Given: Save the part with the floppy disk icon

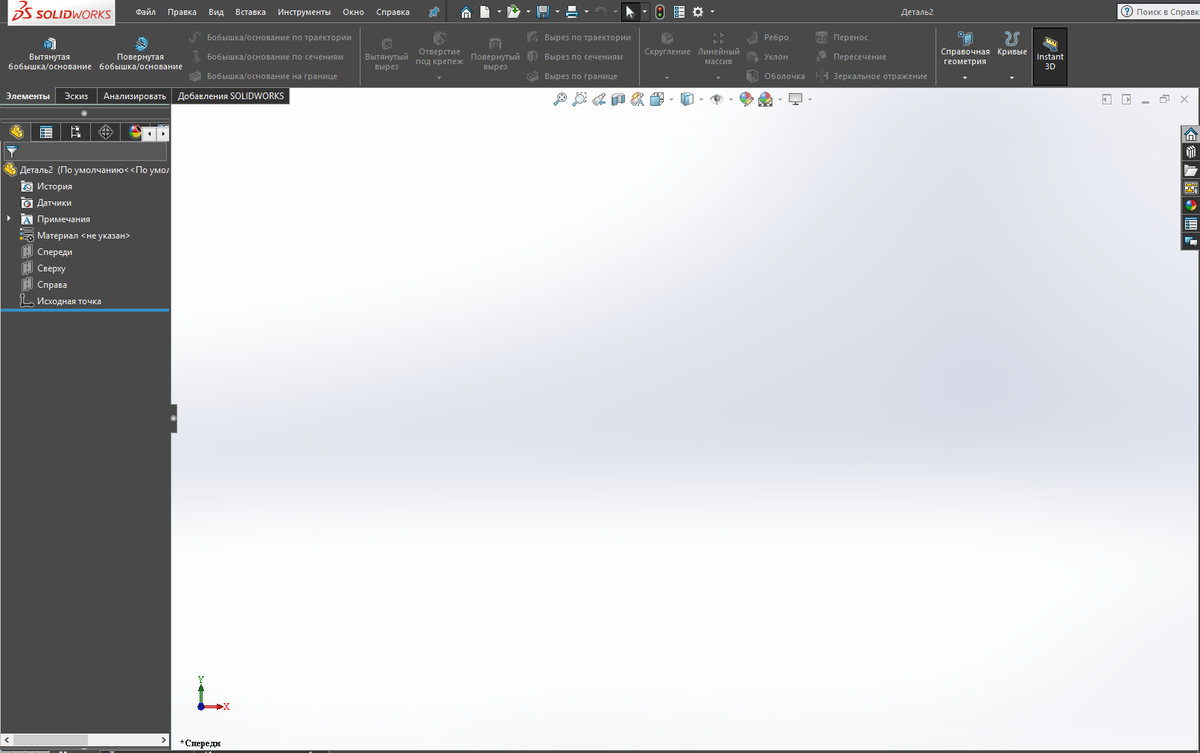Looking at the screenshot, I should coord(542,12).
